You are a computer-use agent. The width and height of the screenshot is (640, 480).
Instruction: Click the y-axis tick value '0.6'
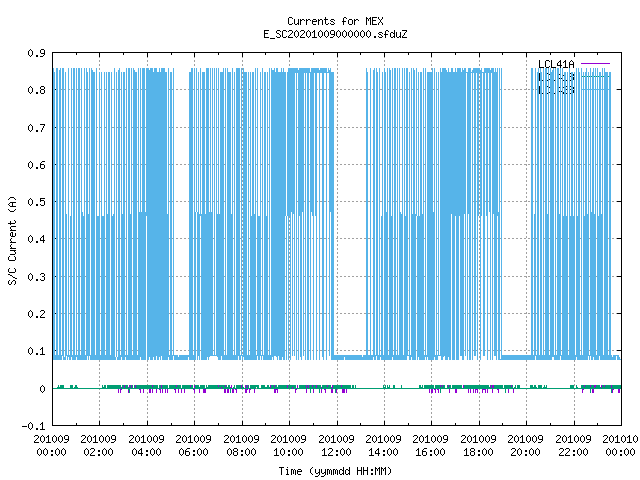pos(36,165)
